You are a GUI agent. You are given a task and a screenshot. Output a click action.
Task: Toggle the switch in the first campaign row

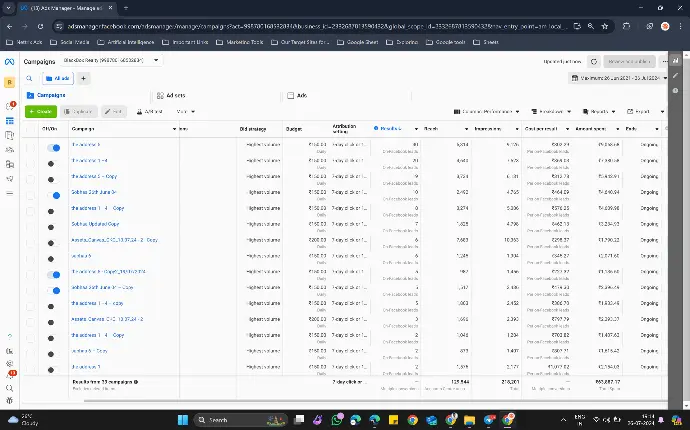(x=54, y=148)
